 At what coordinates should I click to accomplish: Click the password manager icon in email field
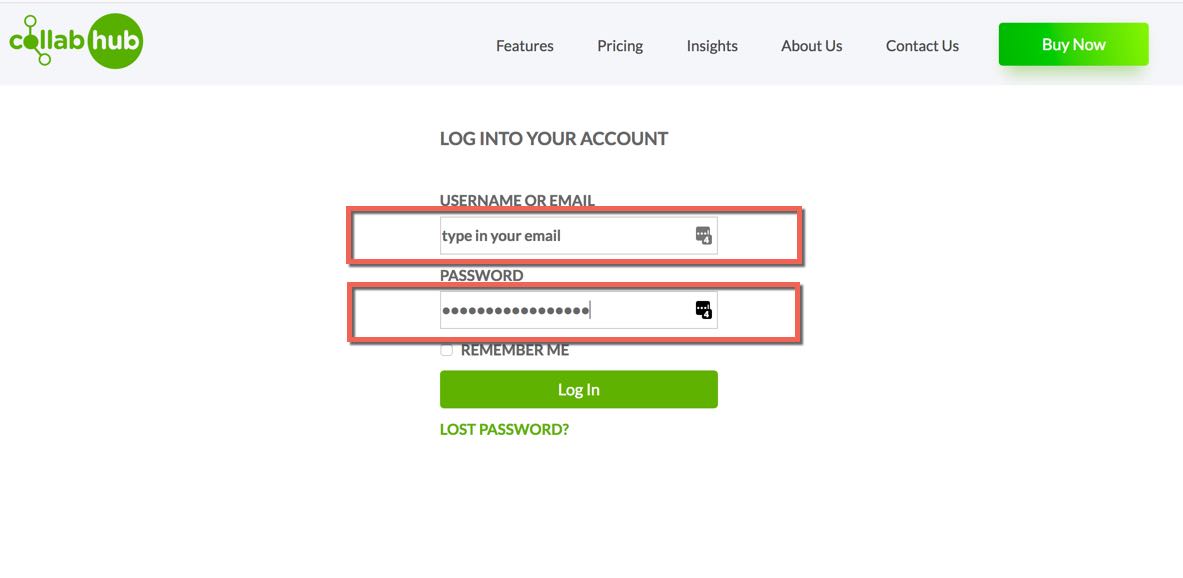(703, 235)
